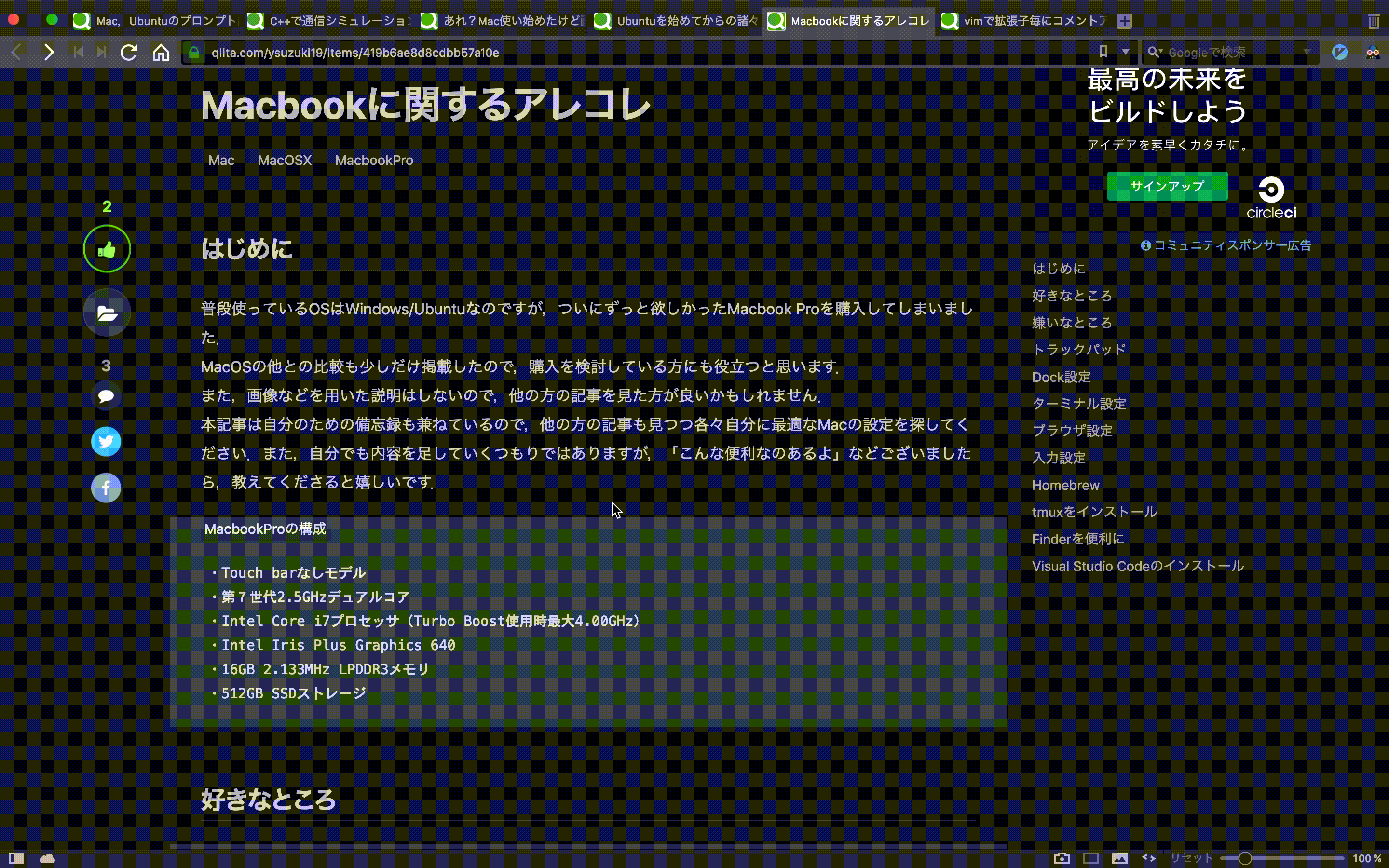This screenshot has height=868, width=1389.
Task: Open the コミュニティスポンサー広告 link
Action: (1232, 246)
